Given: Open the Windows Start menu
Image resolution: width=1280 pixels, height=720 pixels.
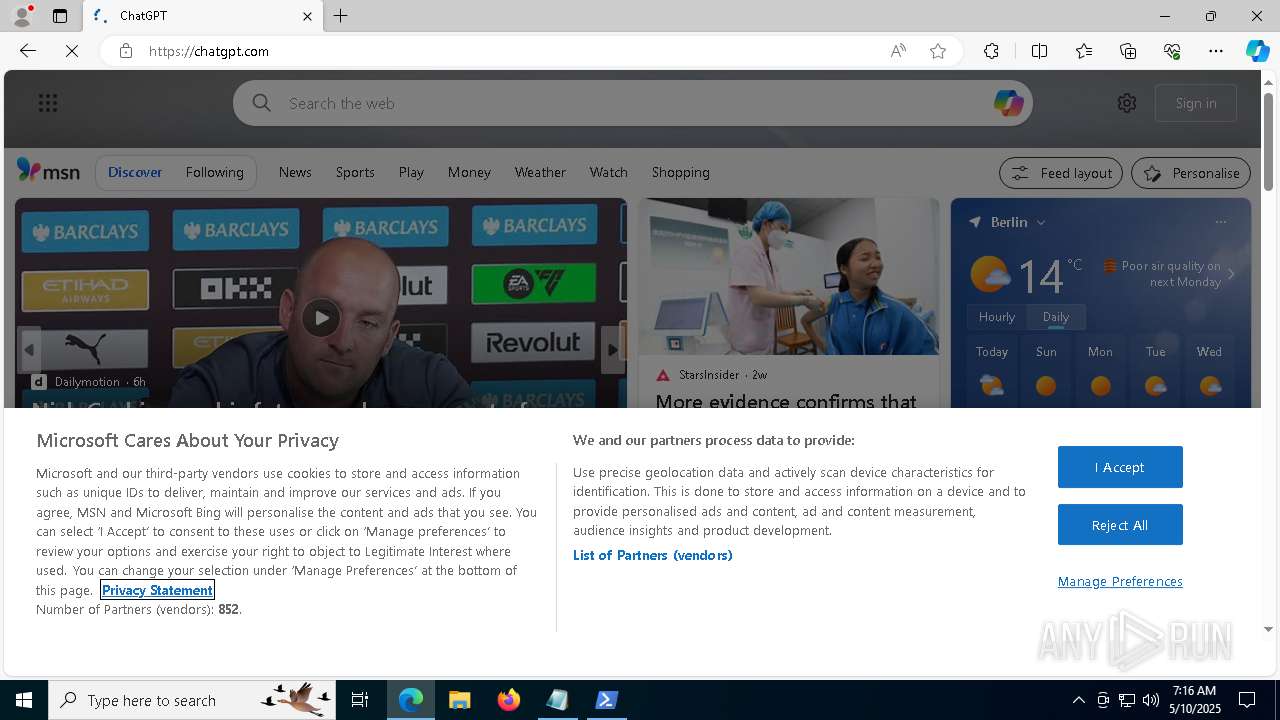Looking at the screenshot, I should [x=24, y=700].
